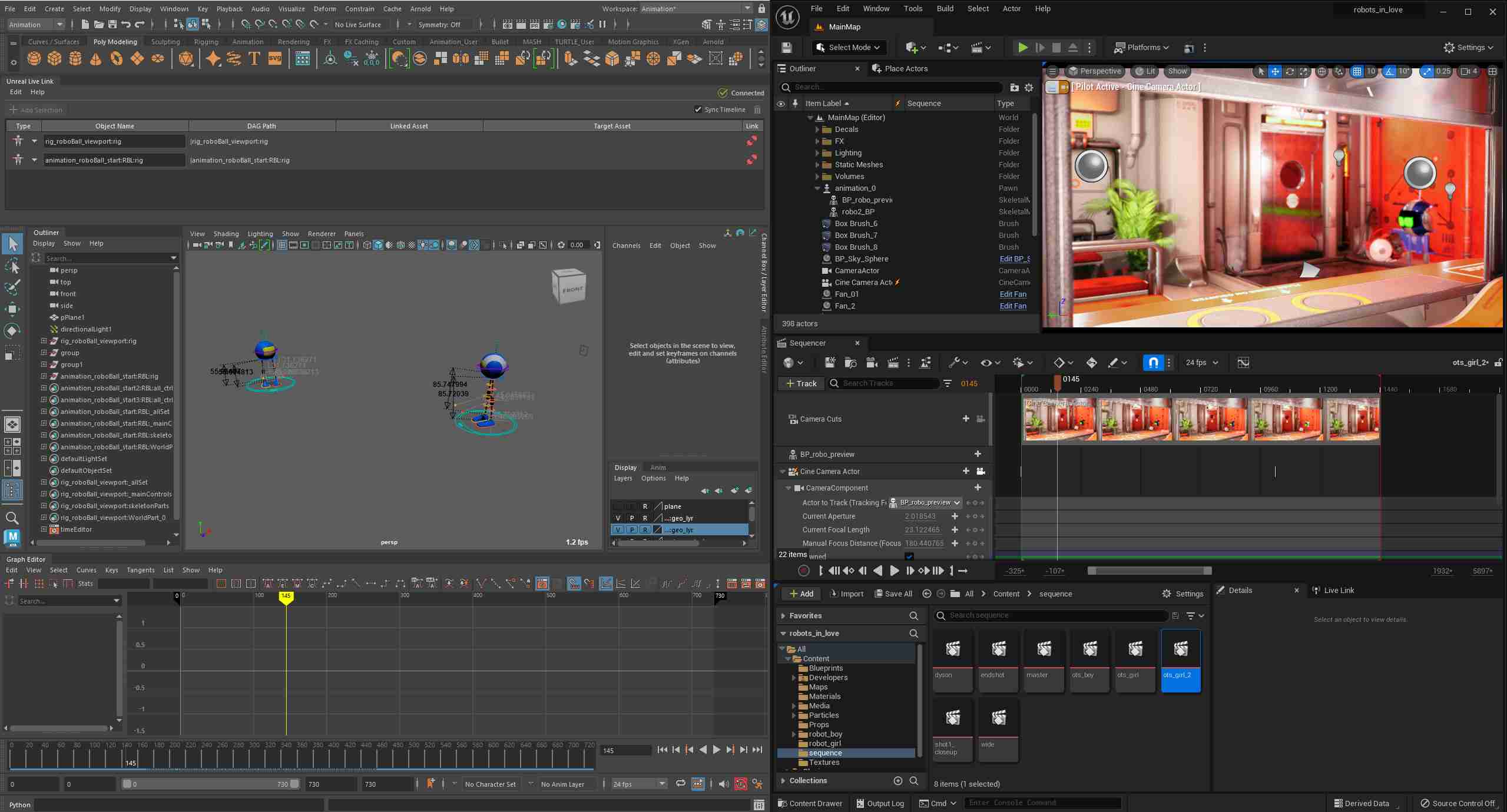Select Maya's Lasso selection tool
This screenshot has width=1507, height=812.
[12, 266]
